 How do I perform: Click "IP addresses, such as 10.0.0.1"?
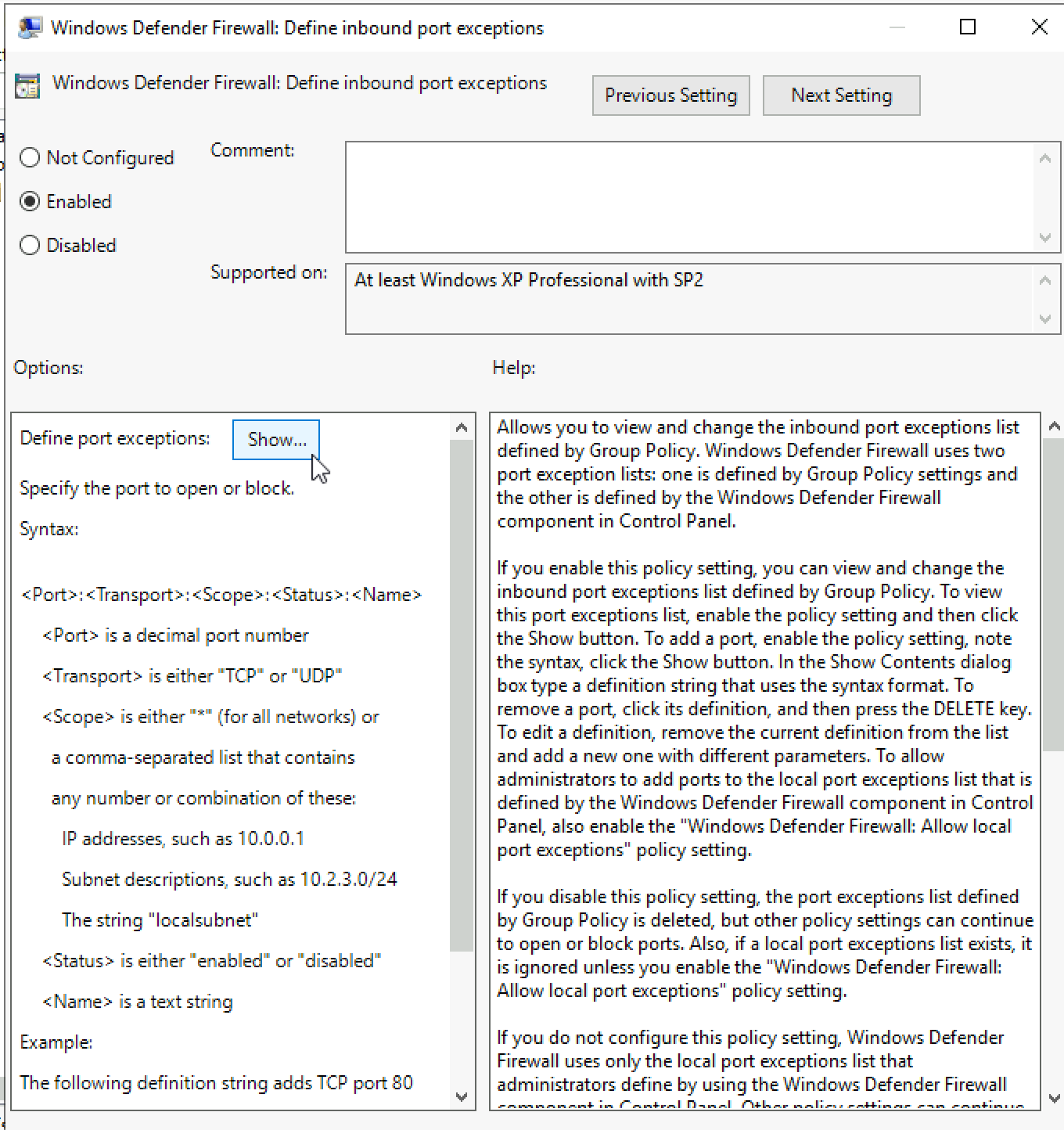pos(183,839)
